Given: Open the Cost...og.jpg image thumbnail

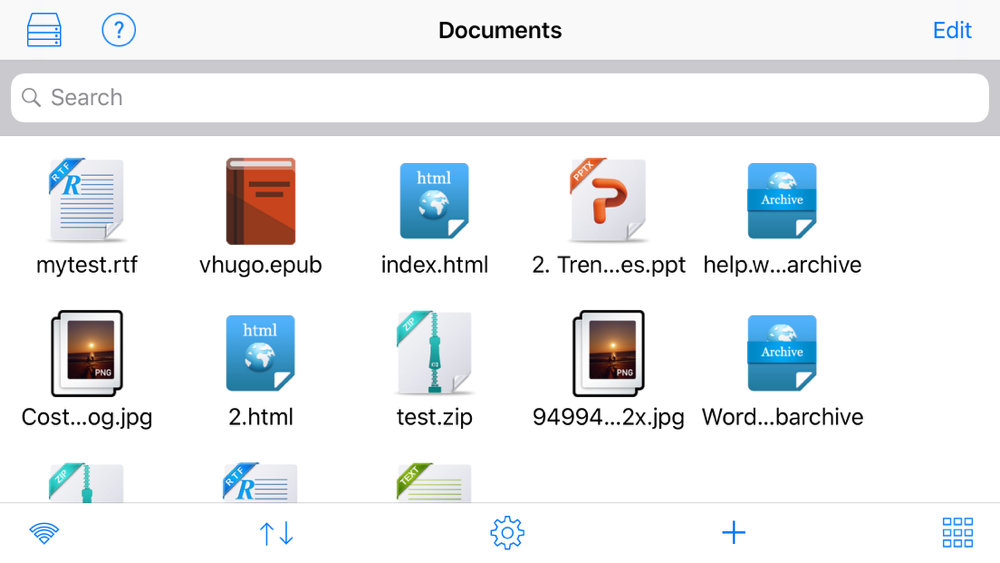Looking at the screenshot, I should point(87,353).
